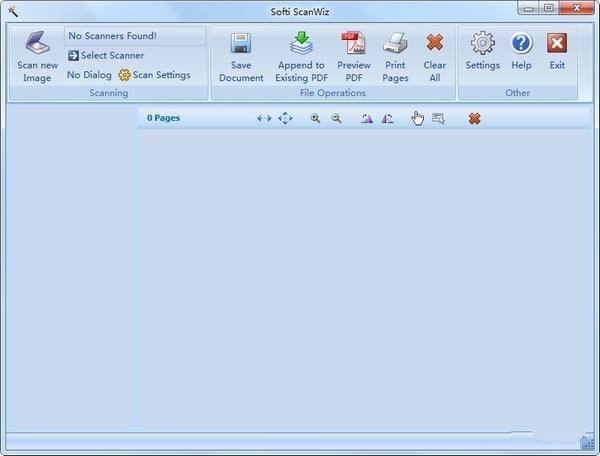Click the ScanWiz wand title-bar icon

pyautogui.click(x=13, y=11)
